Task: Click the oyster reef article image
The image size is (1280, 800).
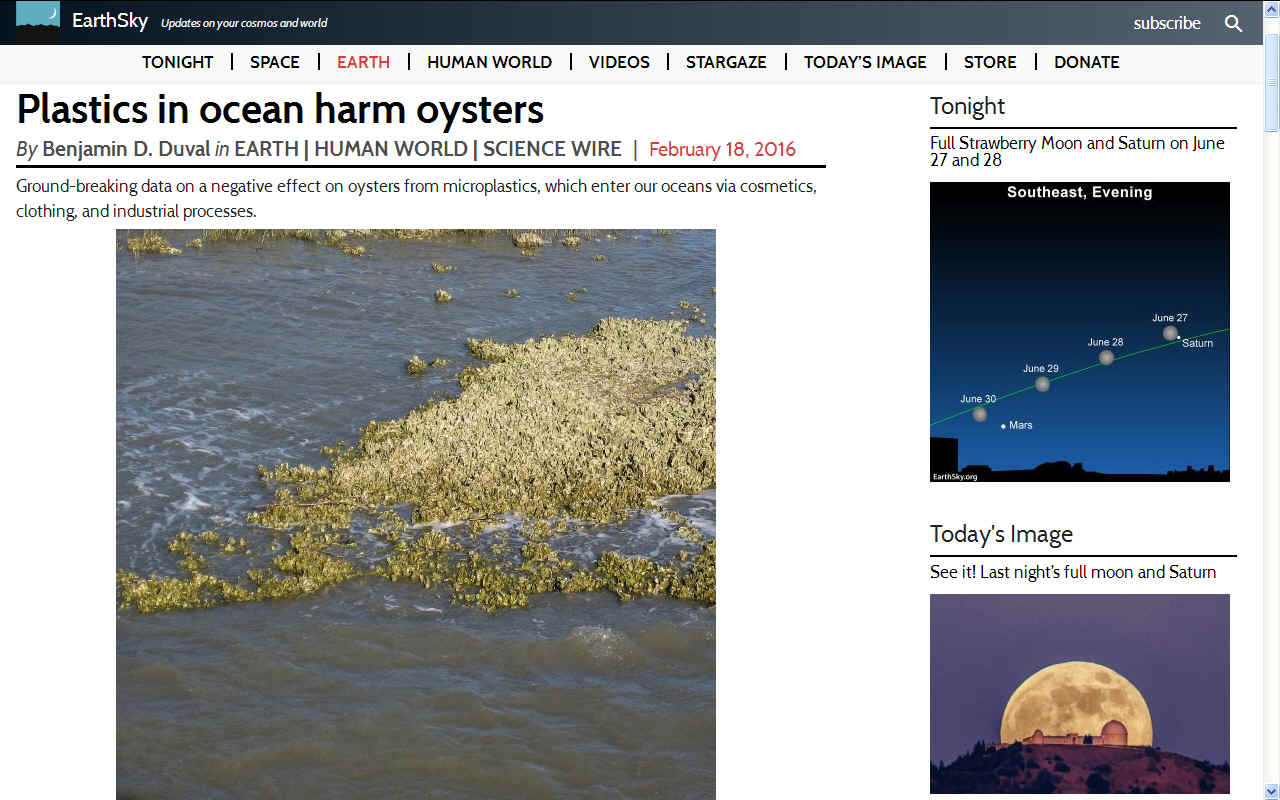Action: (416, 514)
